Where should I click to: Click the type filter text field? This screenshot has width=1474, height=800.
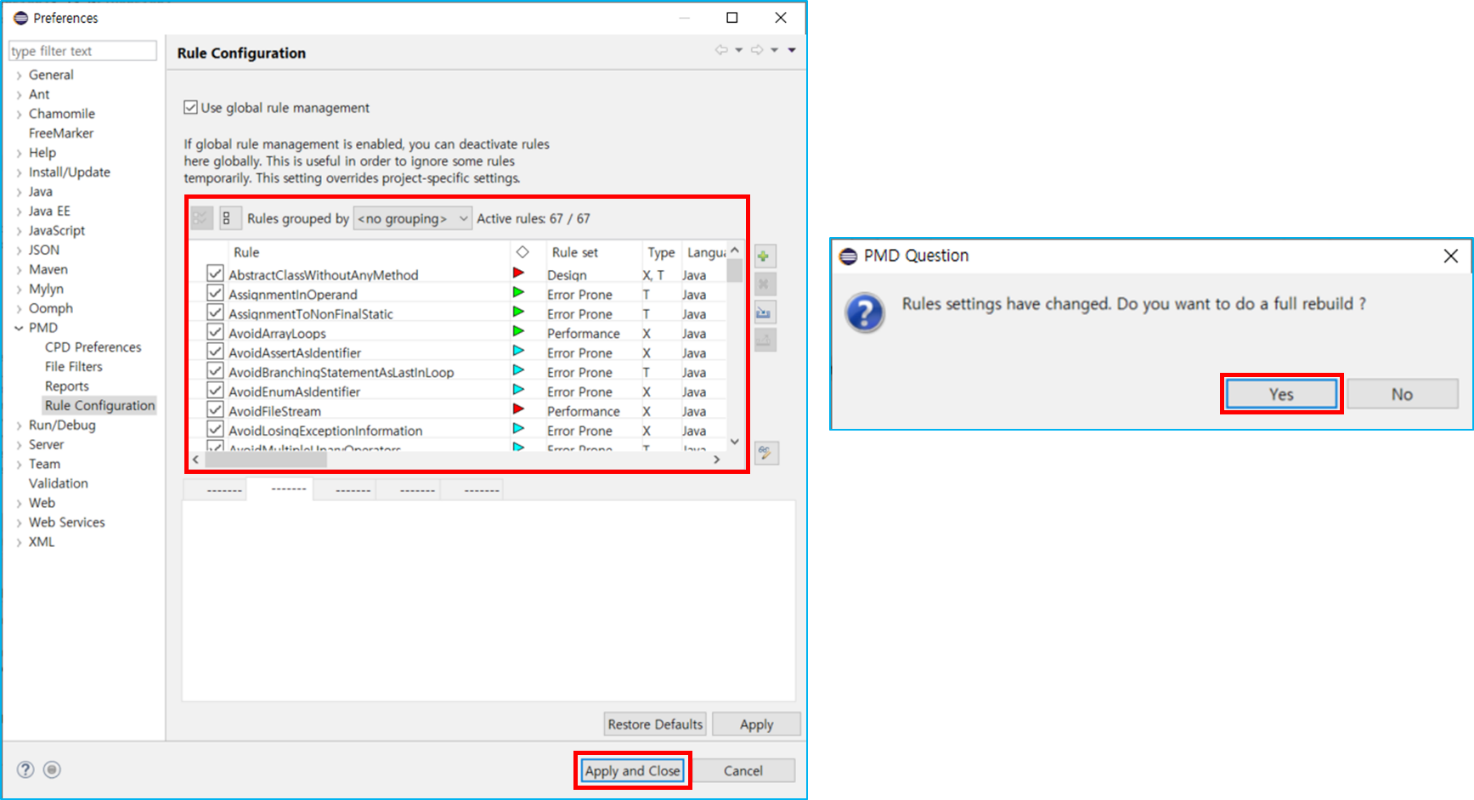coord(83,51)
